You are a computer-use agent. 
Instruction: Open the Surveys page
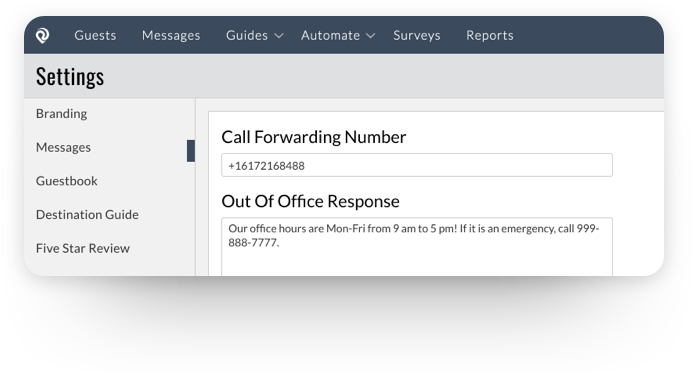click(416, 35)
